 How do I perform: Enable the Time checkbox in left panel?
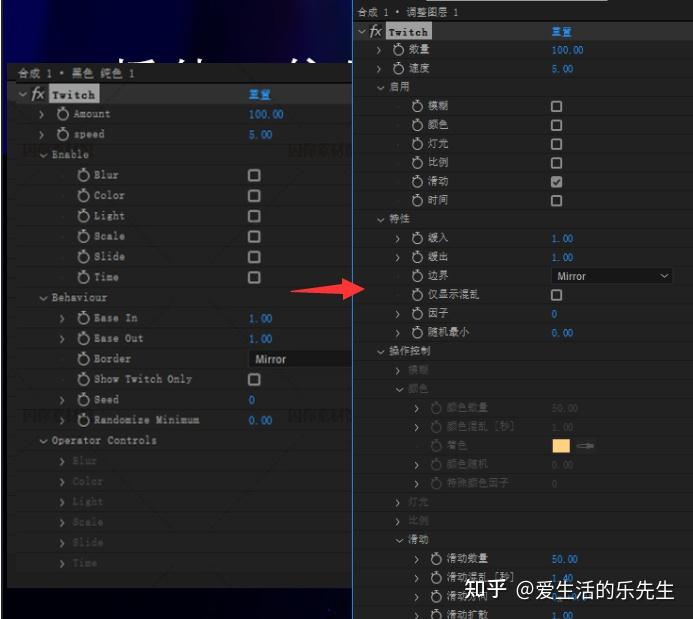pos(254,277)
